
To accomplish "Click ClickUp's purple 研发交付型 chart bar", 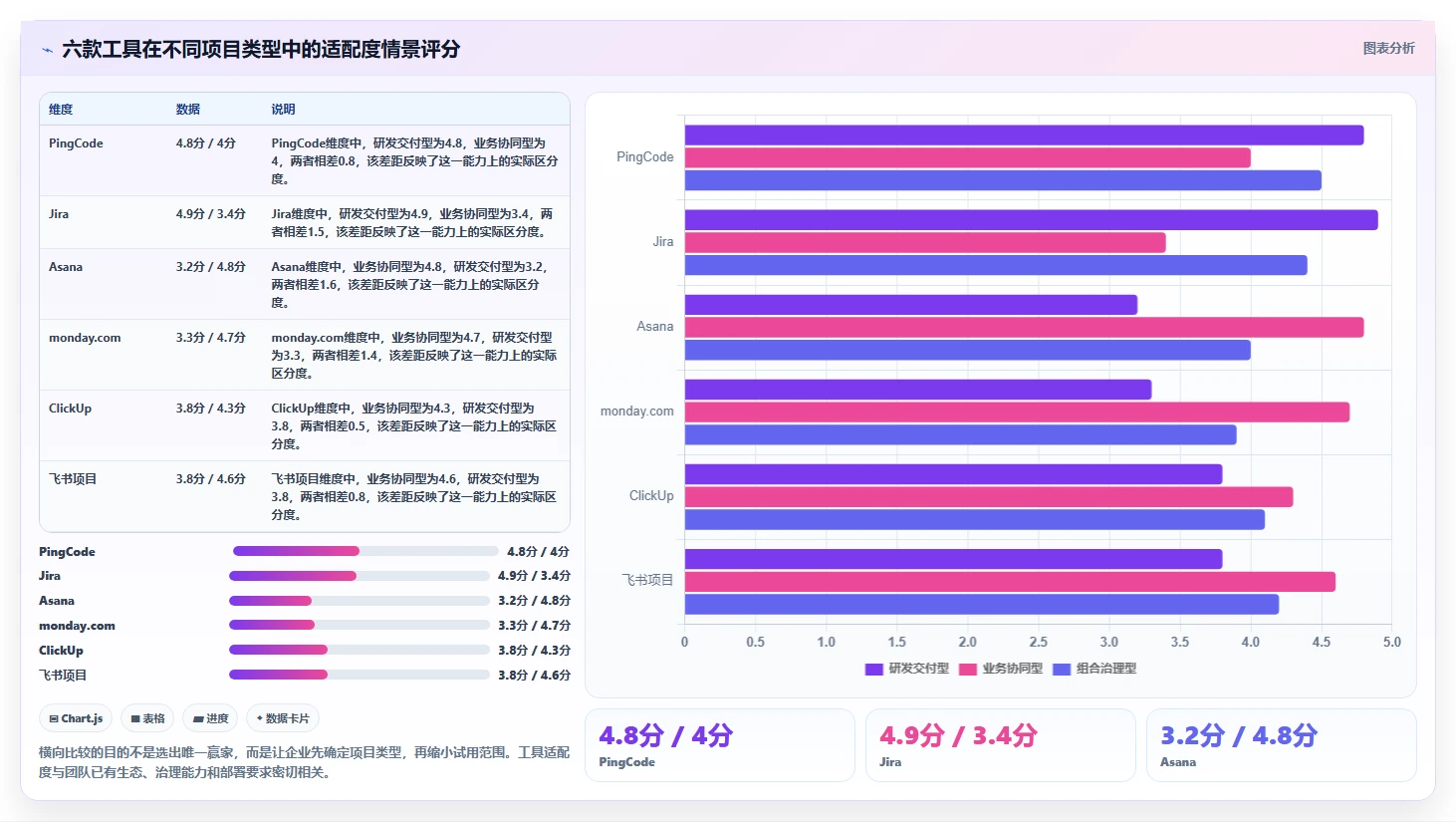I will (x=953, y=474).
